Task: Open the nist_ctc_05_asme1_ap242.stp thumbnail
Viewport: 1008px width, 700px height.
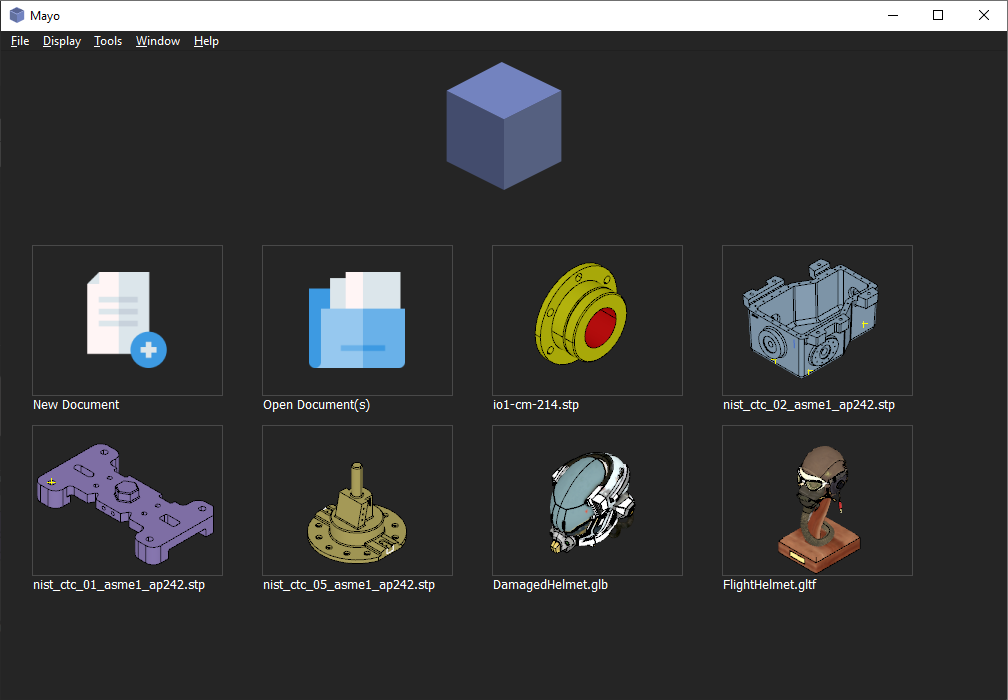Action: pyautogui.click(x=357, y=500)
